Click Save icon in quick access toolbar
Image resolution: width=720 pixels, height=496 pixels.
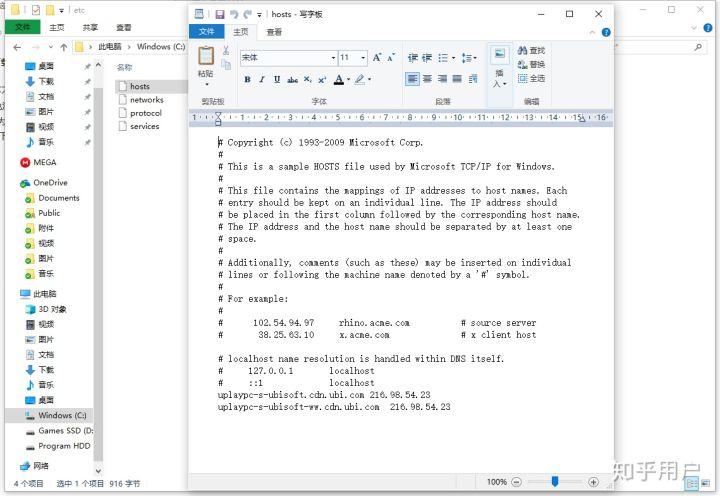(219, 14)
